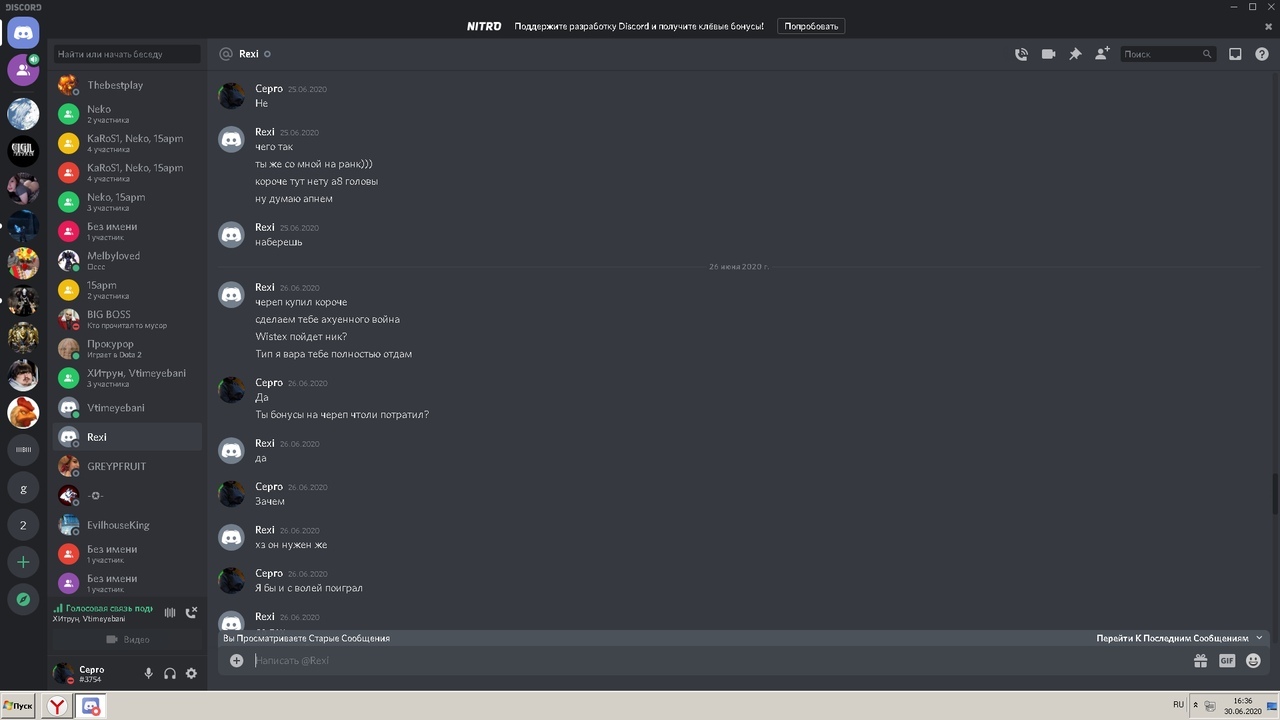The width and height of the screenshot is (1280, 720).
Task: Toggle headphones deafen
Action: click(x=170, y=674)
